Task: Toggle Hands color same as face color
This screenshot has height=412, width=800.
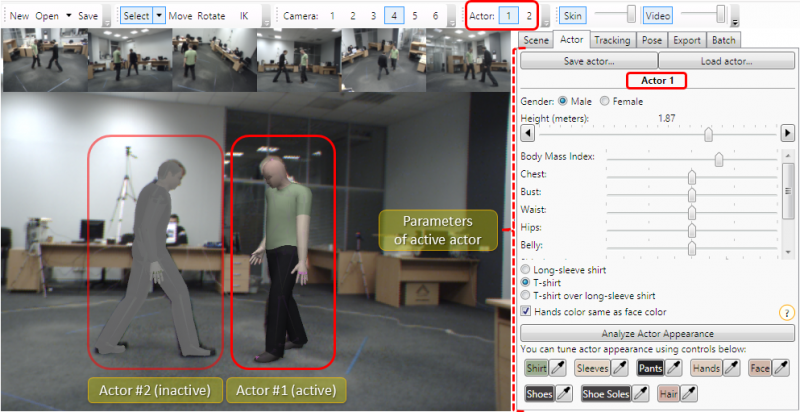Action: [x=525, y=311]
